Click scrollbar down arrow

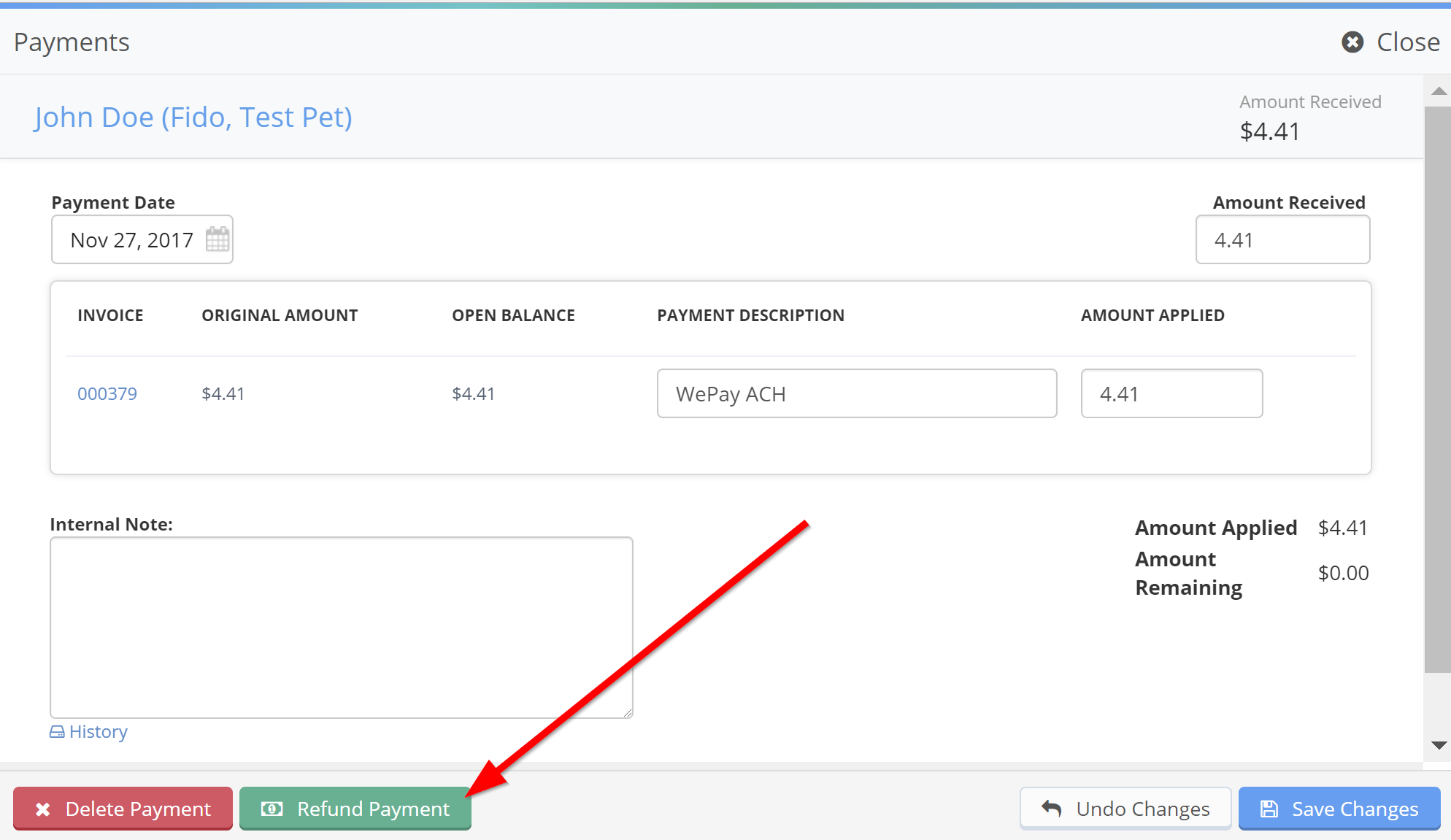pos(1439,745)
